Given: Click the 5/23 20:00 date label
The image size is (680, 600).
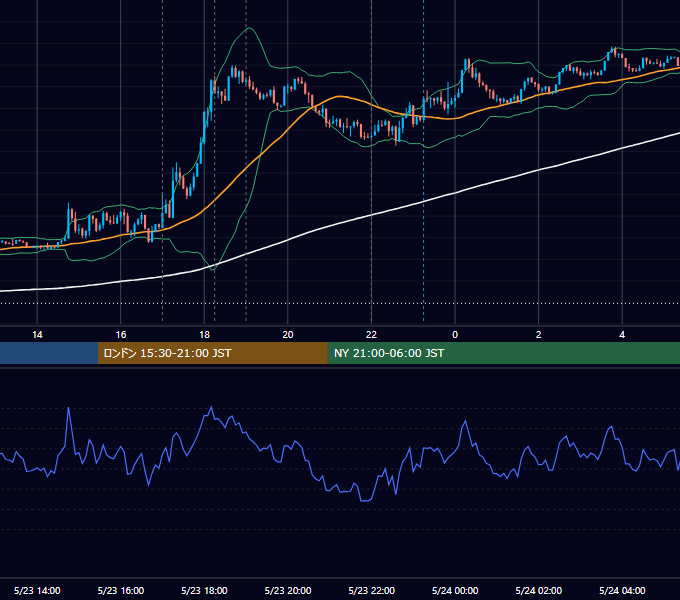Looking at the screenshot, I should 288,590.
